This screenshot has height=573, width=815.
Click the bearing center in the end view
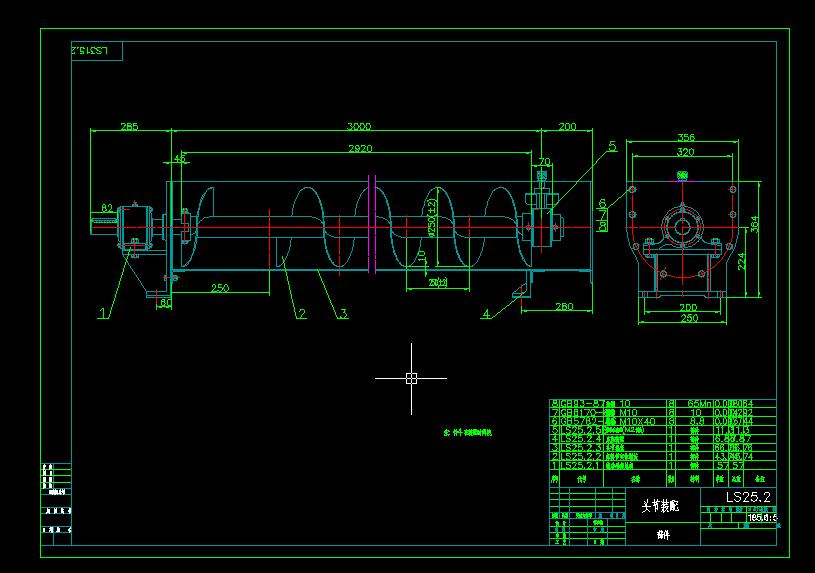[684, 225]
